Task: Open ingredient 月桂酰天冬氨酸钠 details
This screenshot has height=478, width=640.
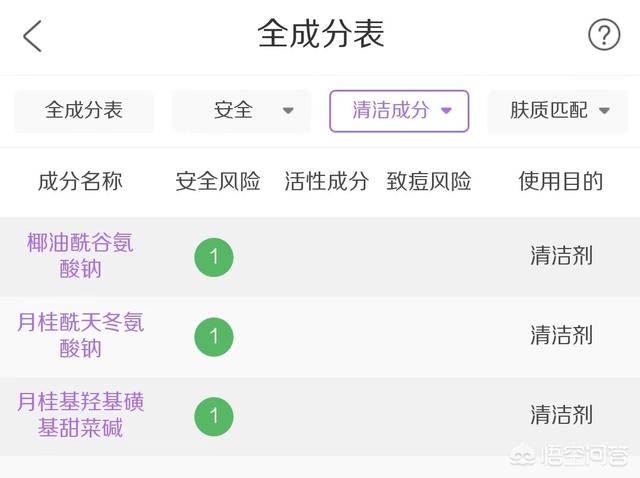Action: click(80, 336)
